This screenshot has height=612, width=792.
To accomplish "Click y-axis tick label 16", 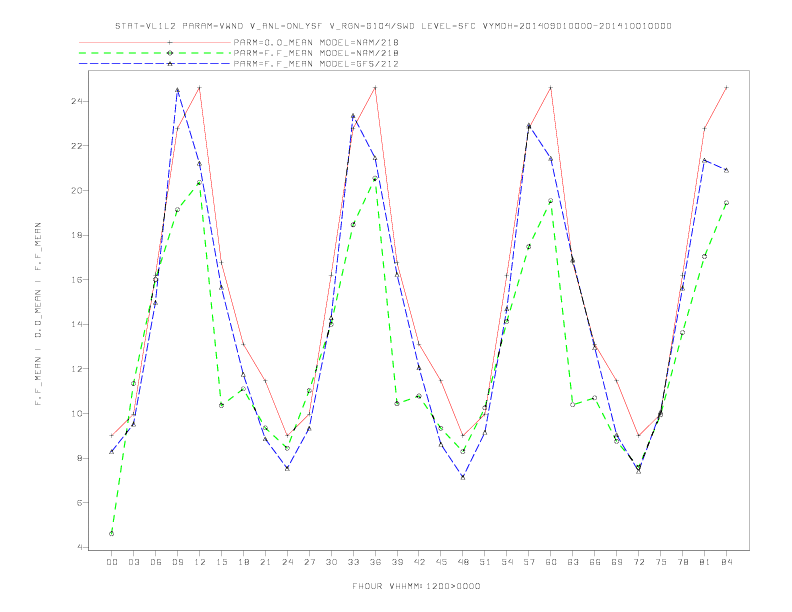I will click(77, 280).
